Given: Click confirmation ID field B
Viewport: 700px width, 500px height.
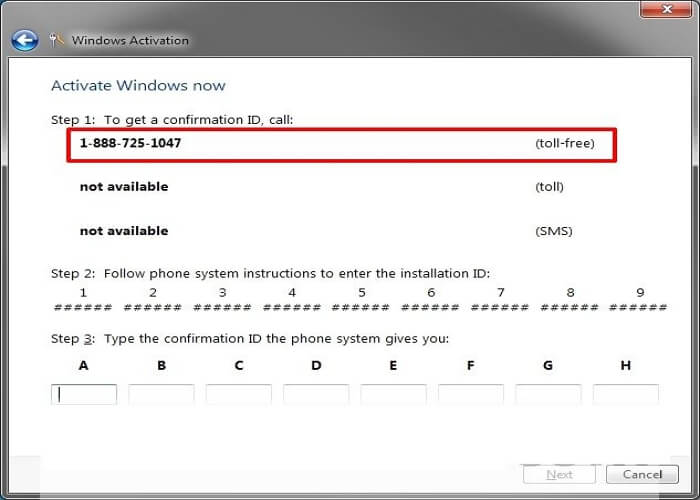Looking at the screenshot, I should 161,395.
